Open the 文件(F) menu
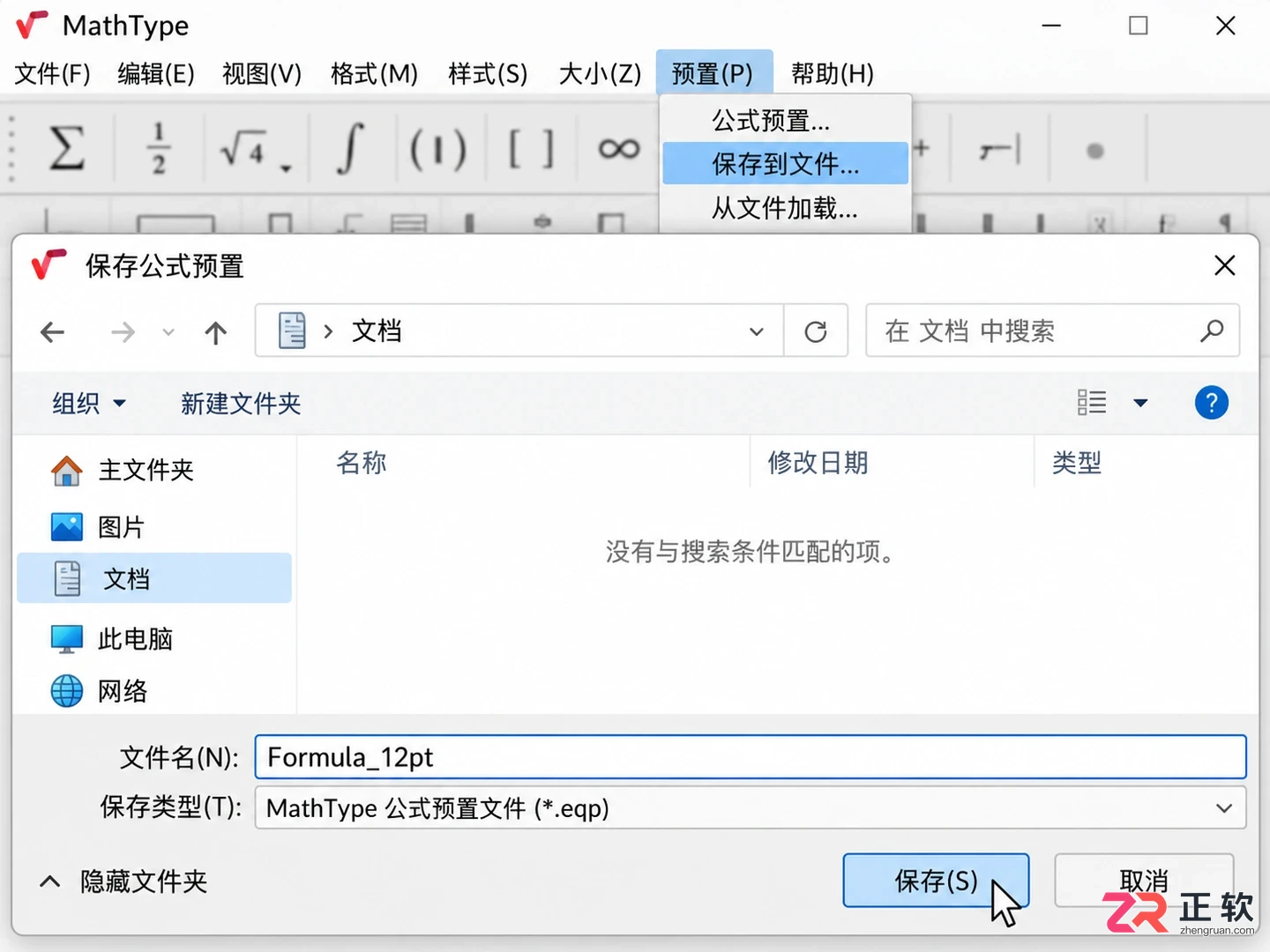1270x952 pixels. coord(52,73)
